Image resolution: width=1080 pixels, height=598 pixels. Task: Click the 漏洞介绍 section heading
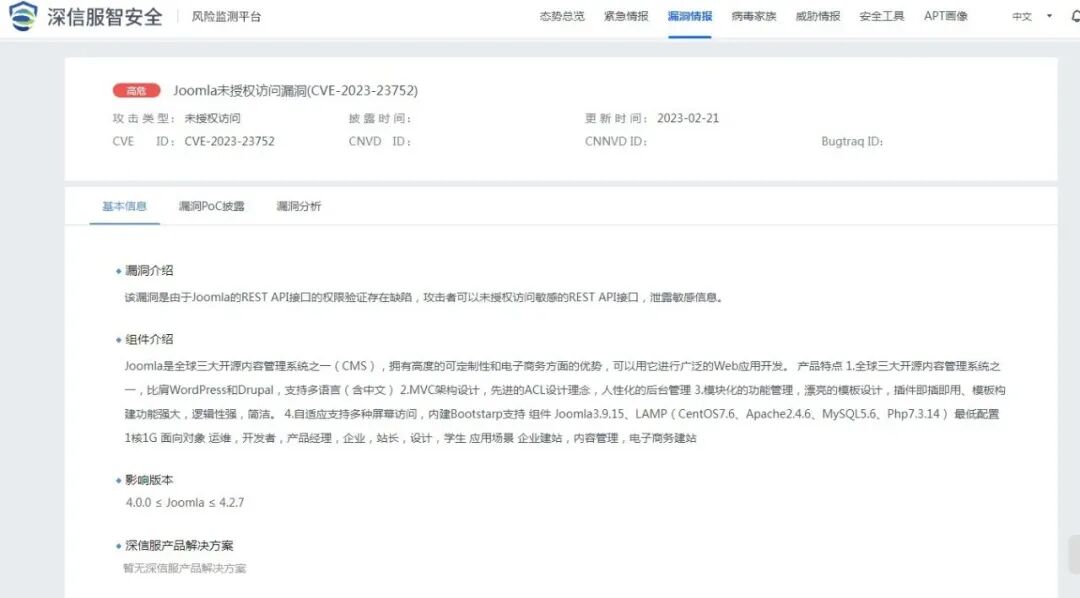(149, 271)
